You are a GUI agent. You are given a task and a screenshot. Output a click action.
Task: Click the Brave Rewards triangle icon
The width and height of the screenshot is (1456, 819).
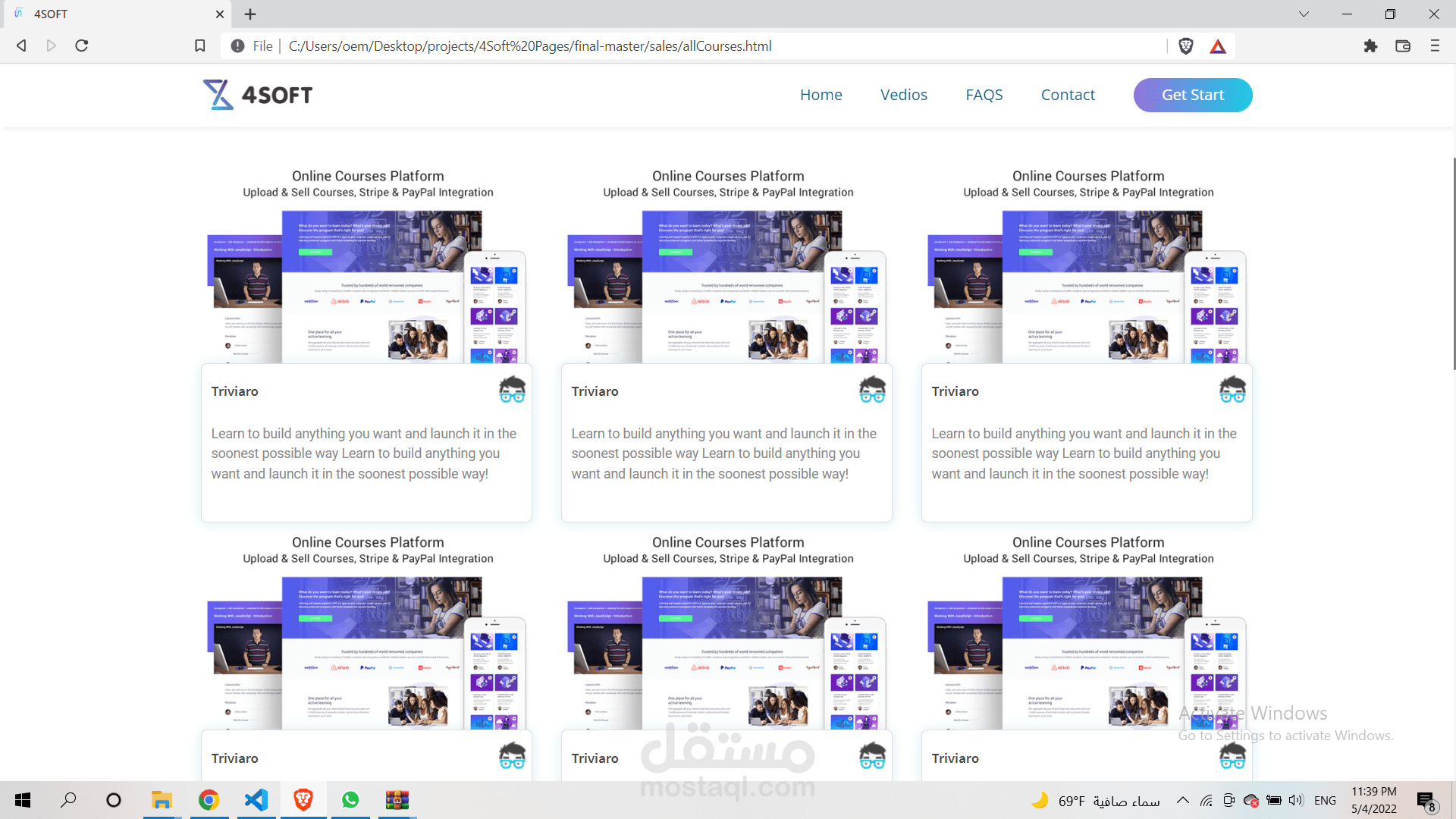(x=1218, y=46)
